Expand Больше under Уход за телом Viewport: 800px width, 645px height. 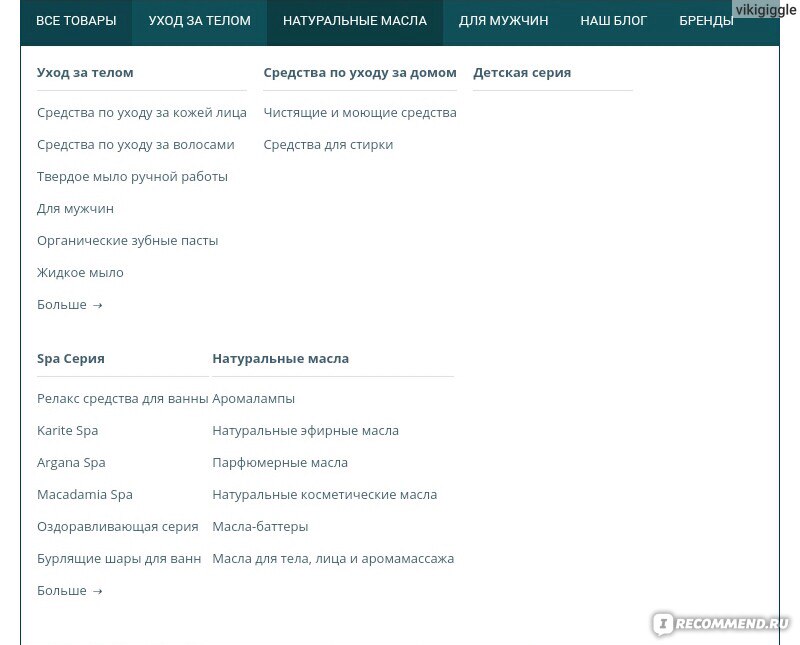70,305
